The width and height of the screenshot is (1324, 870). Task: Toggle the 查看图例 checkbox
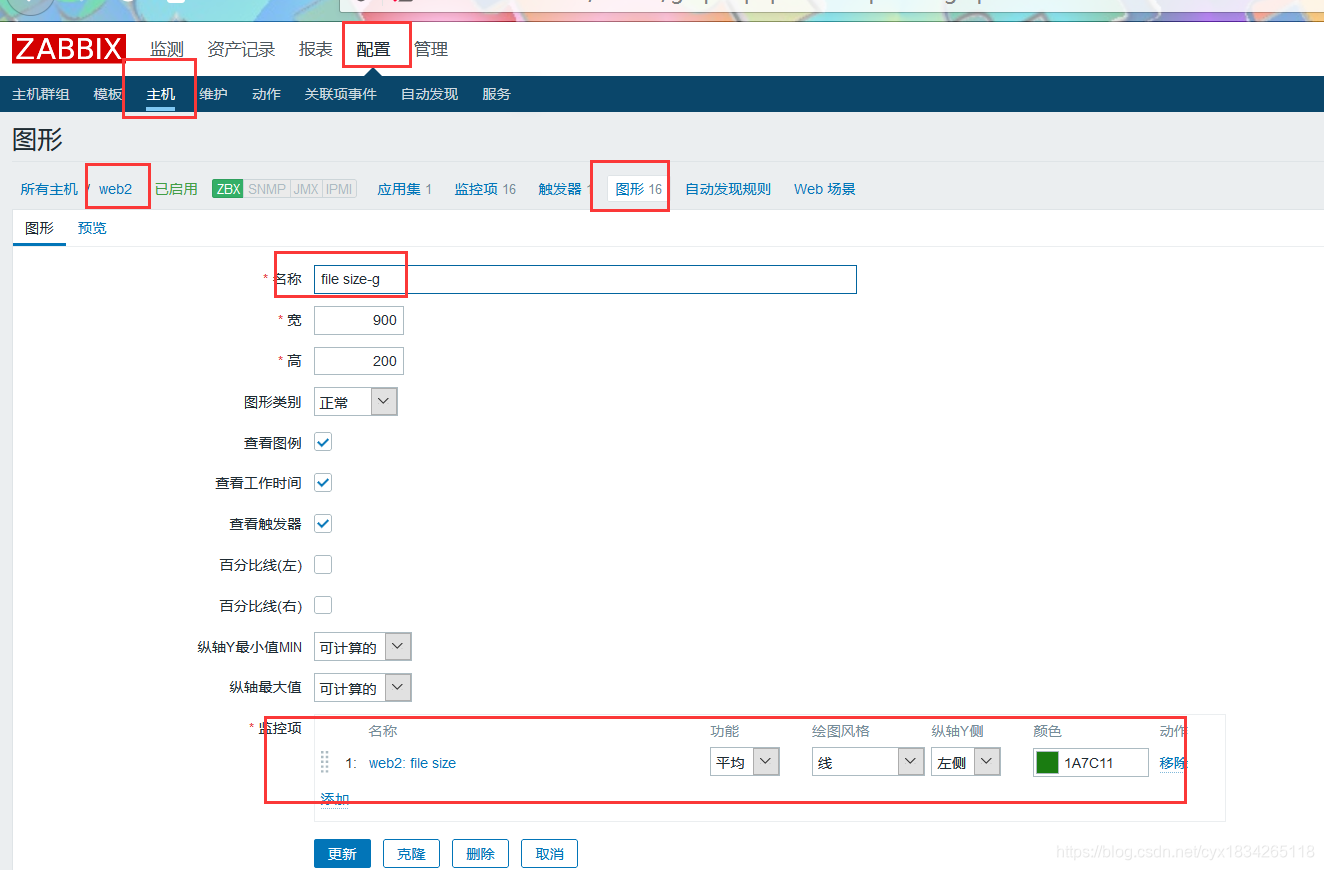[323, 442]
